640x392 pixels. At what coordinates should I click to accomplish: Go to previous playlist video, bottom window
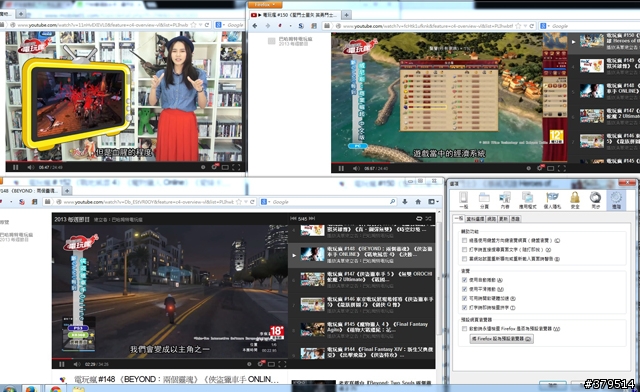pos(293,218)
